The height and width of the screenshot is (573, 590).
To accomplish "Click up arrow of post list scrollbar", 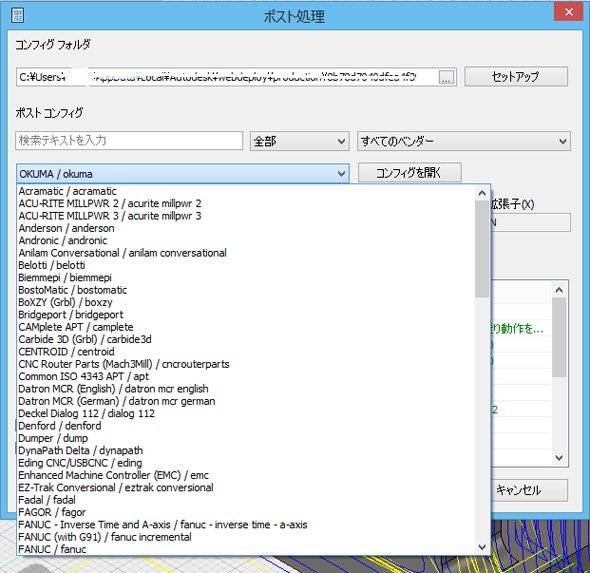I will (x=482, y=193).
